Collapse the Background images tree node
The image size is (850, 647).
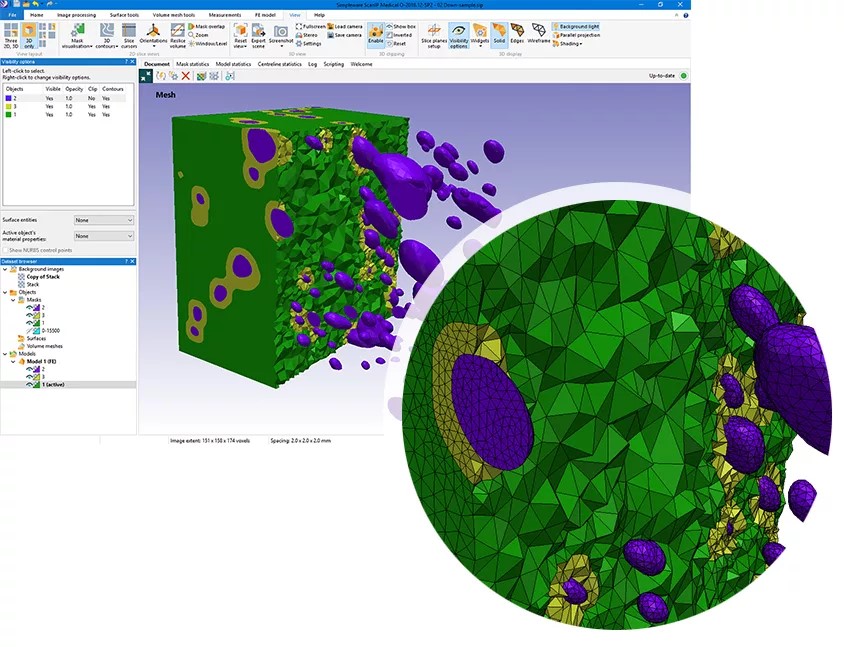point(5,269)
